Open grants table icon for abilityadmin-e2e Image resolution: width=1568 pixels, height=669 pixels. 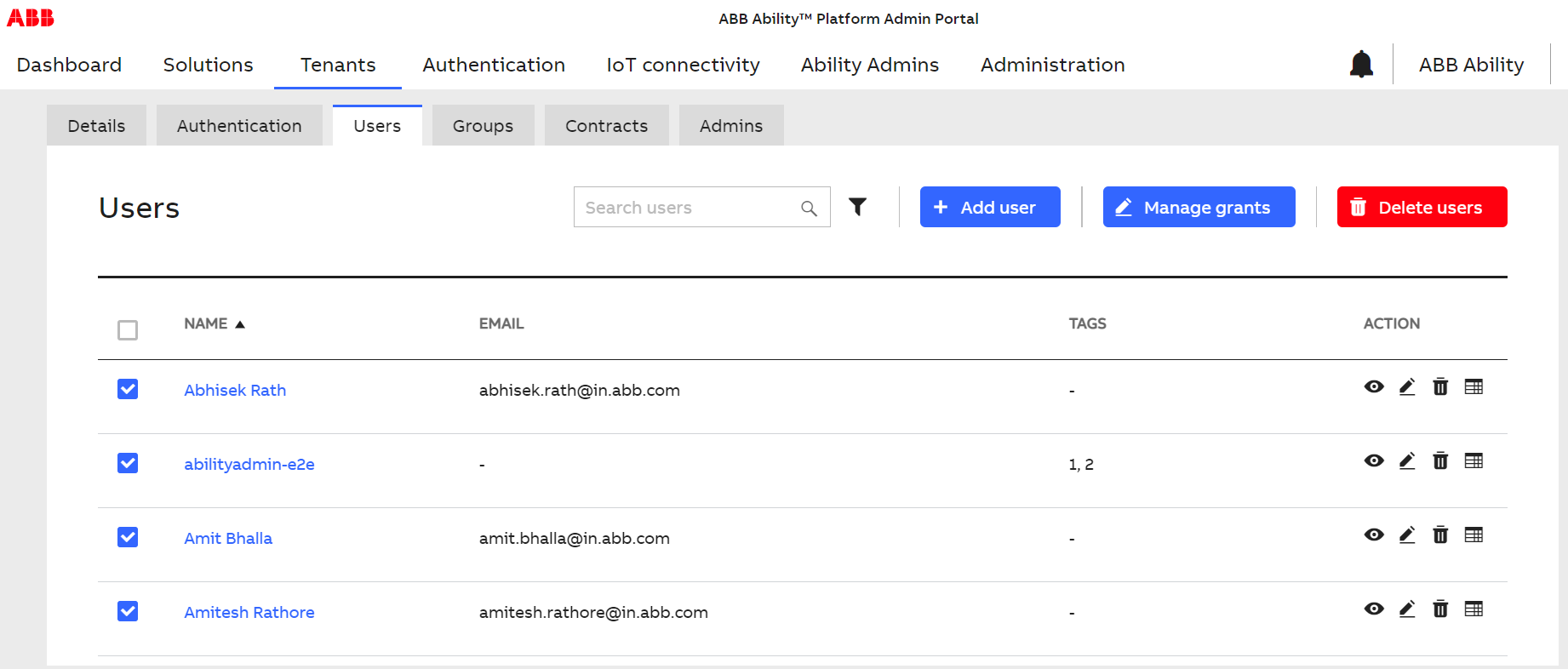pyautogui.click(x=1474, y=460)
